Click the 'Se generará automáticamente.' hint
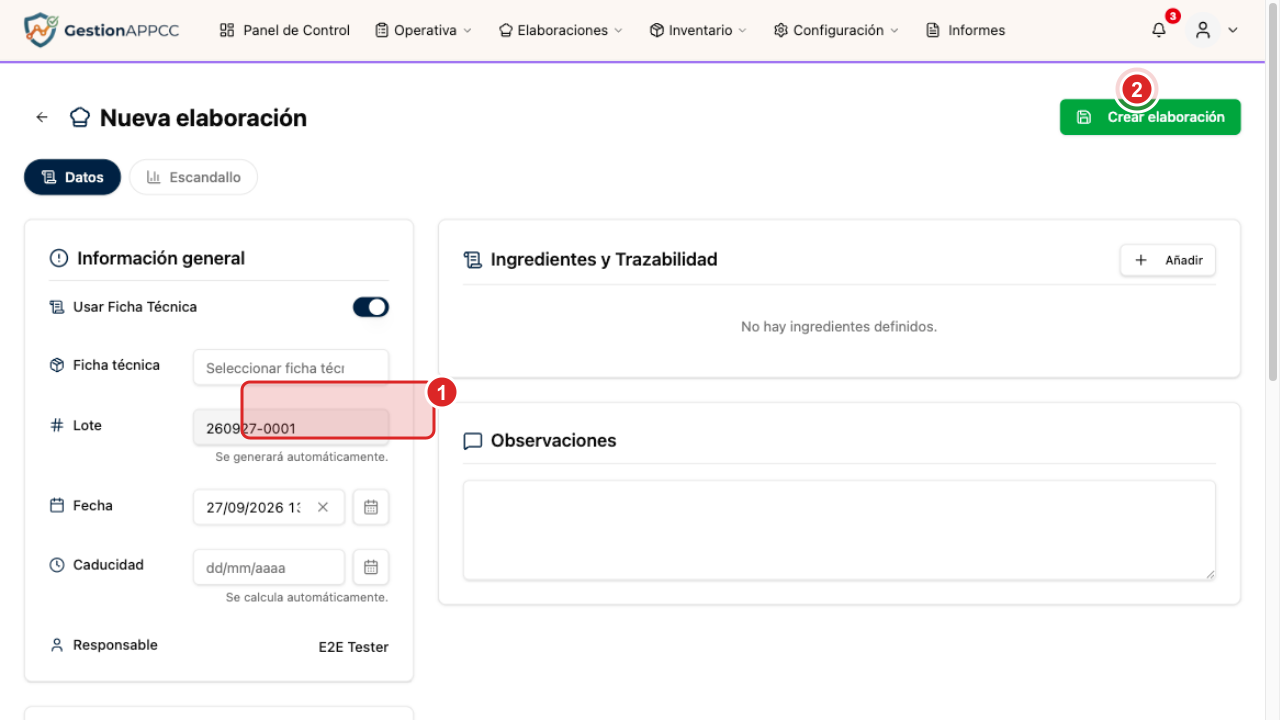1280x720 pixels. tap(302, 457)
